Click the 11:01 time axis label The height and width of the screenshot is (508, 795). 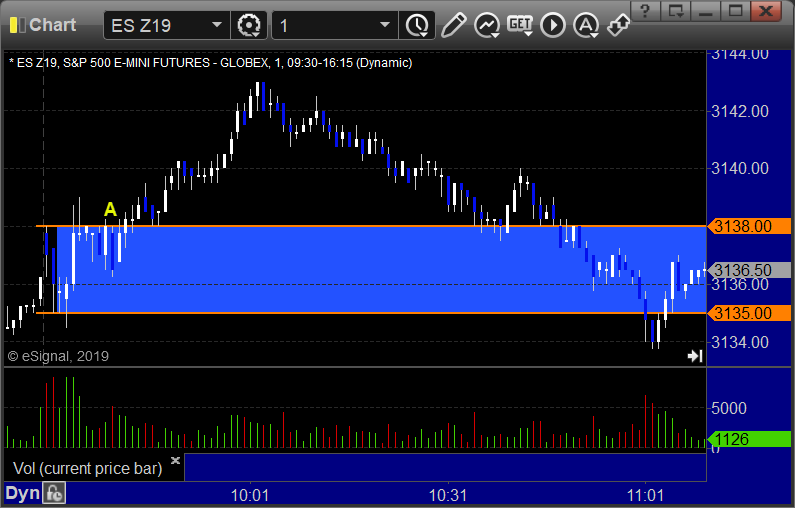645,495
